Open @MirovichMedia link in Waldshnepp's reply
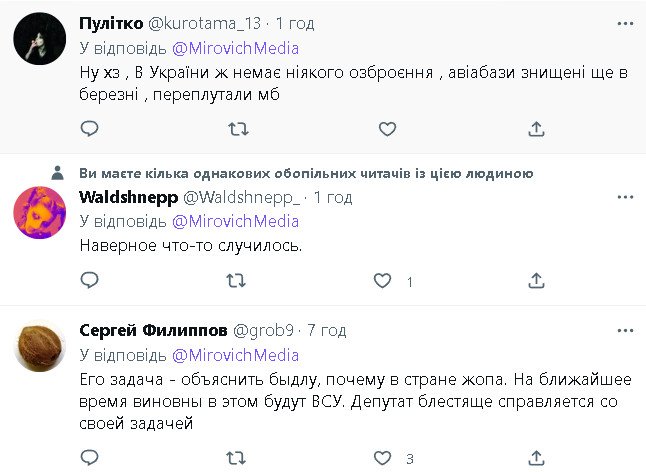 [x=235, y=221]
